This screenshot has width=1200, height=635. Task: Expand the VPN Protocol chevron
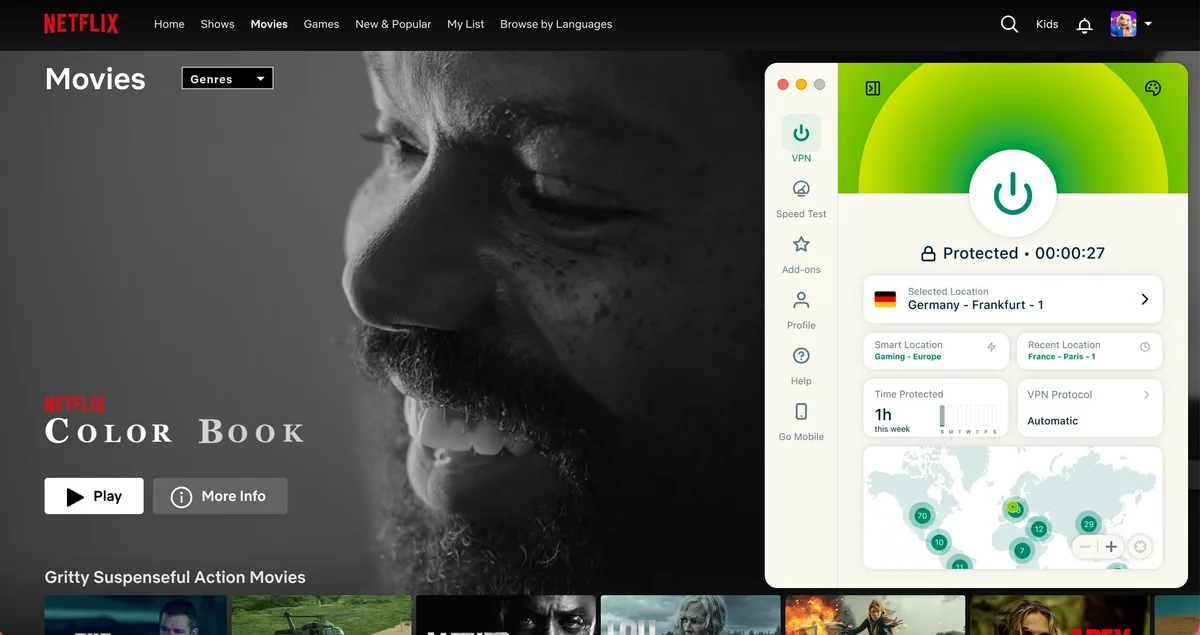click(x=1146, y=395)
